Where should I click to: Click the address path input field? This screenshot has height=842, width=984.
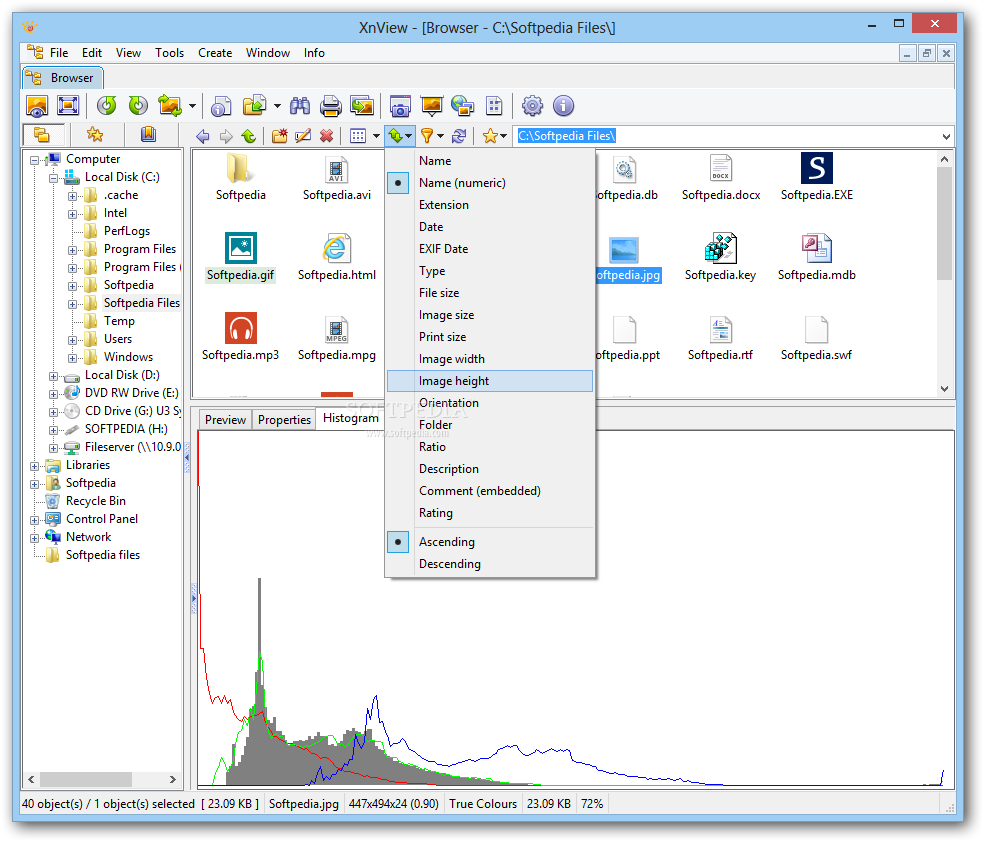(x=726, y=136)
